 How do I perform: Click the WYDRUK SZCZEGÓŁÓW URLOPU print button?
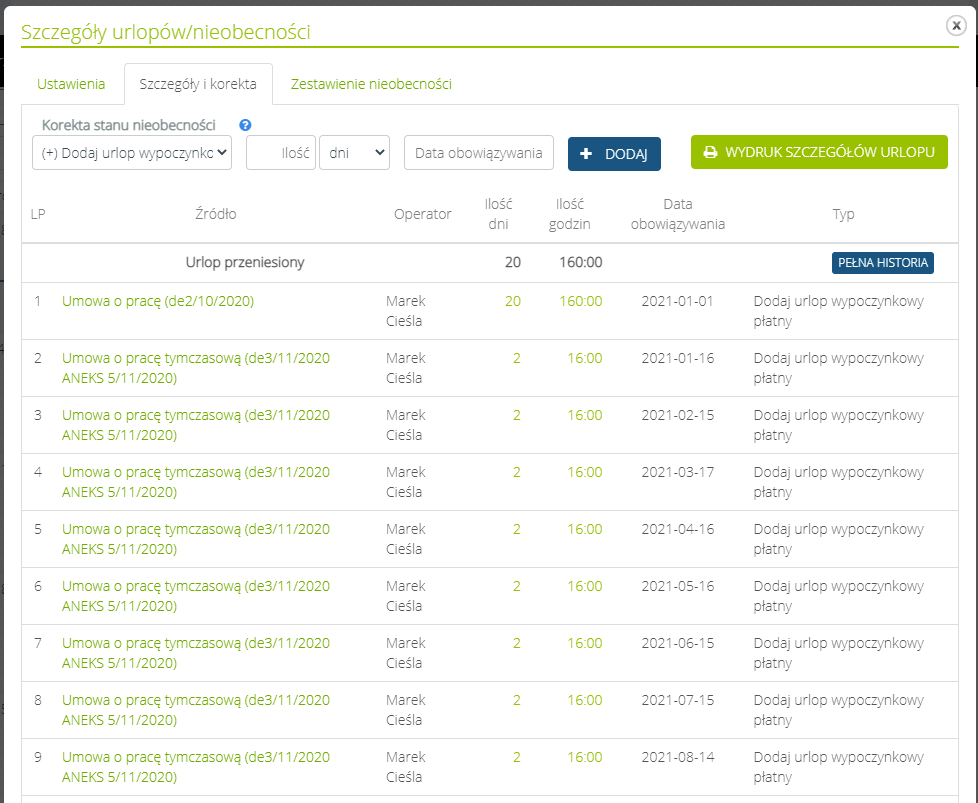coord(818,152)
